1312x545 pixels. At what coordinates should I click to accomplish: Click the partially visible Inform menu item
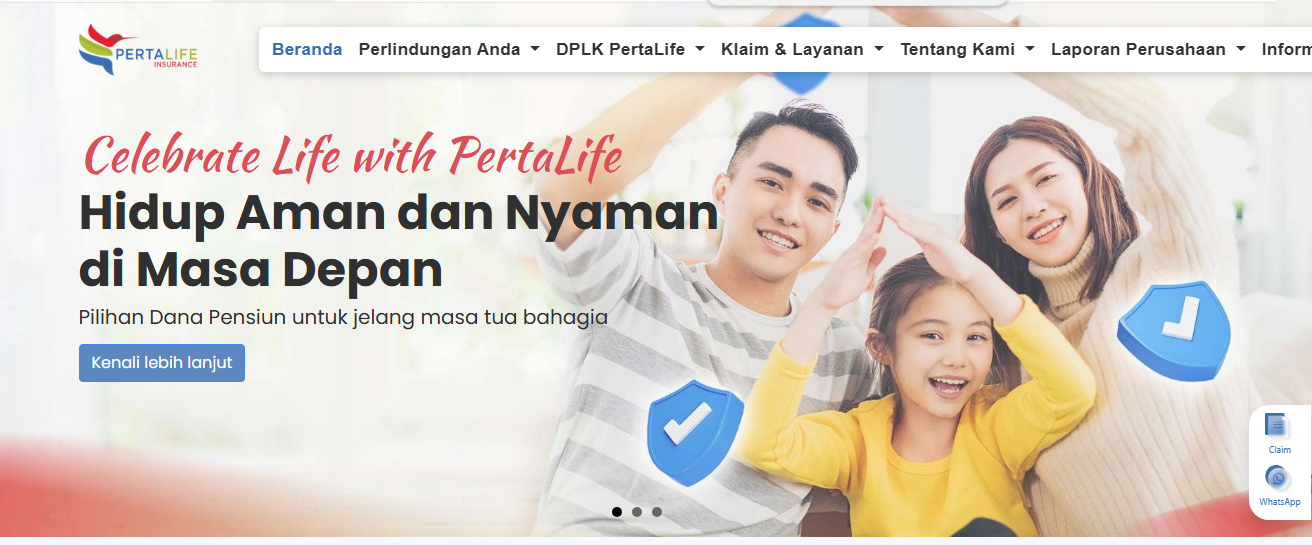click(1286, 49)
